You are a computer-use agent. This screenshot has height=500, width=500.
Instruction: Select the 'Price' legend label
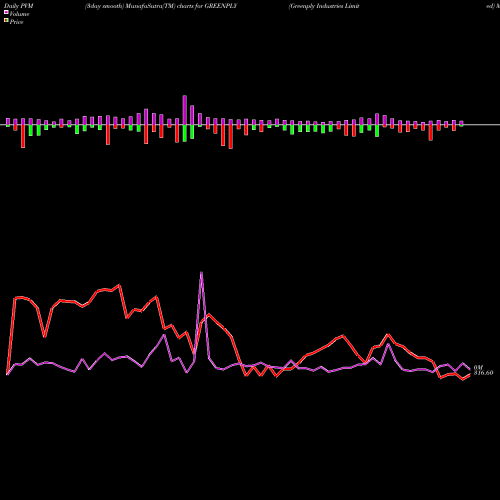point(16,22)
